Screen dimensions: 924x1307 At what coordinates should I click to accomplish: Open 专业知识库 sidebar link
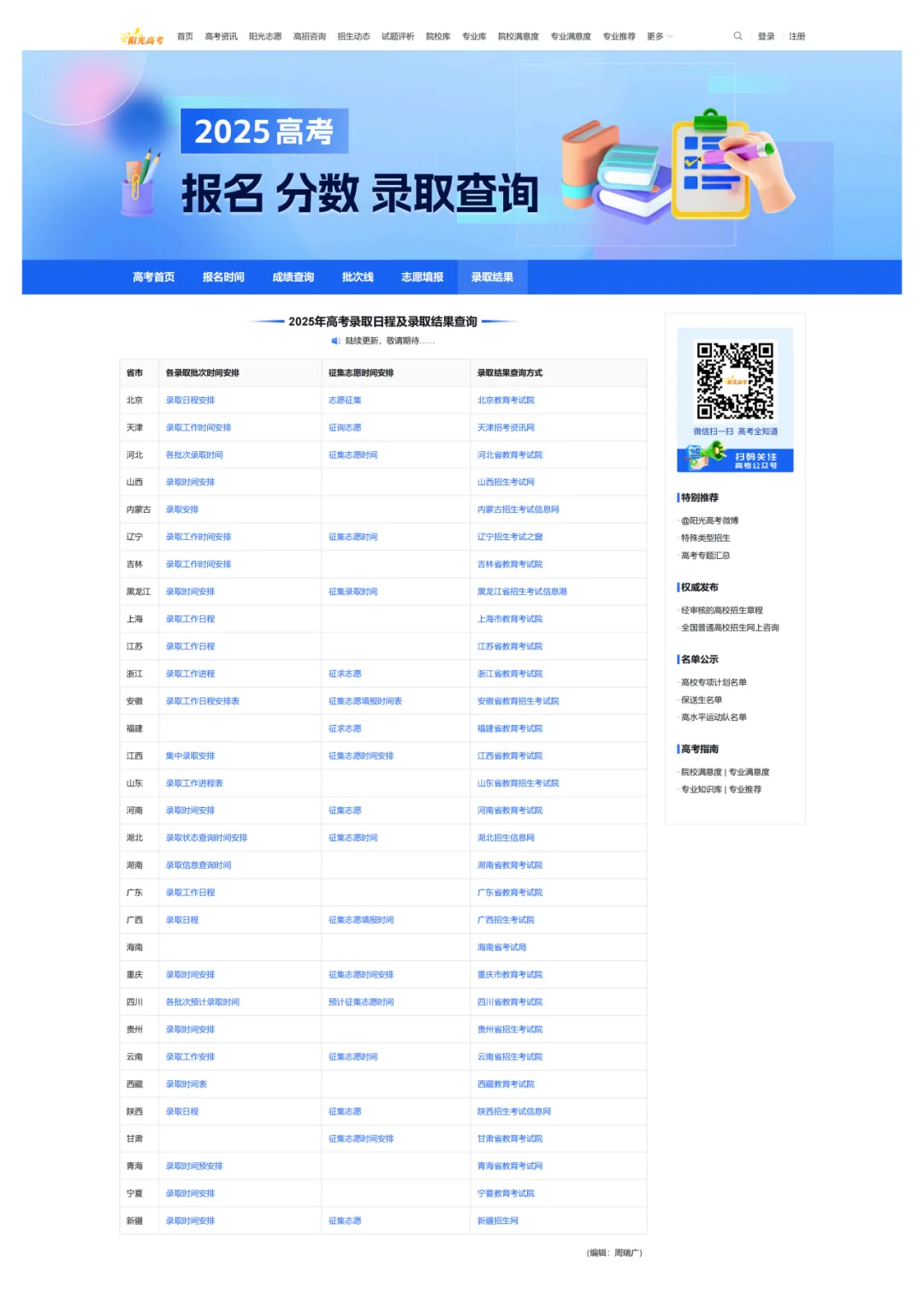coord(702,790)
